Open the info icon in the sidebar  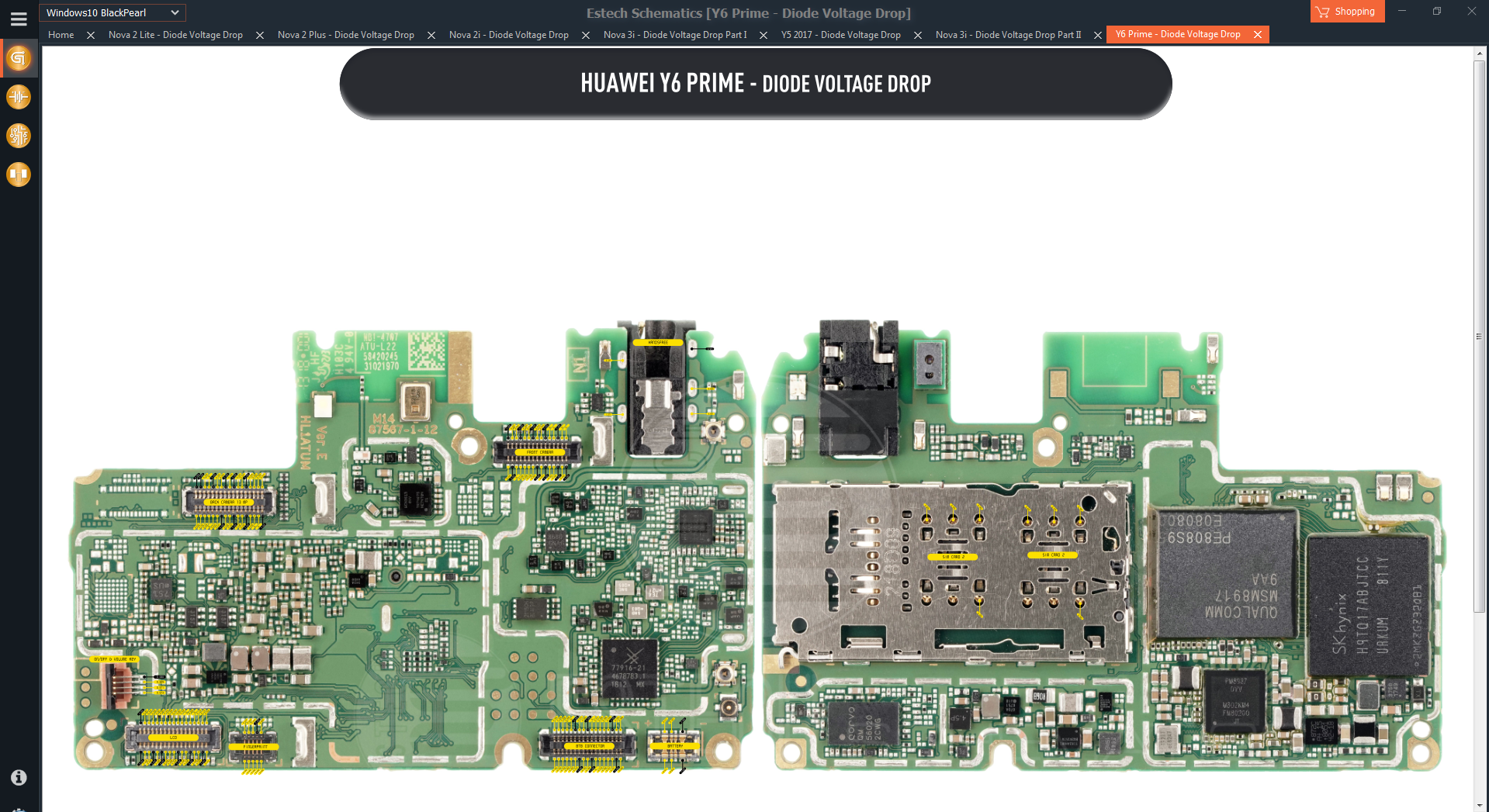[x=19, y=777]
